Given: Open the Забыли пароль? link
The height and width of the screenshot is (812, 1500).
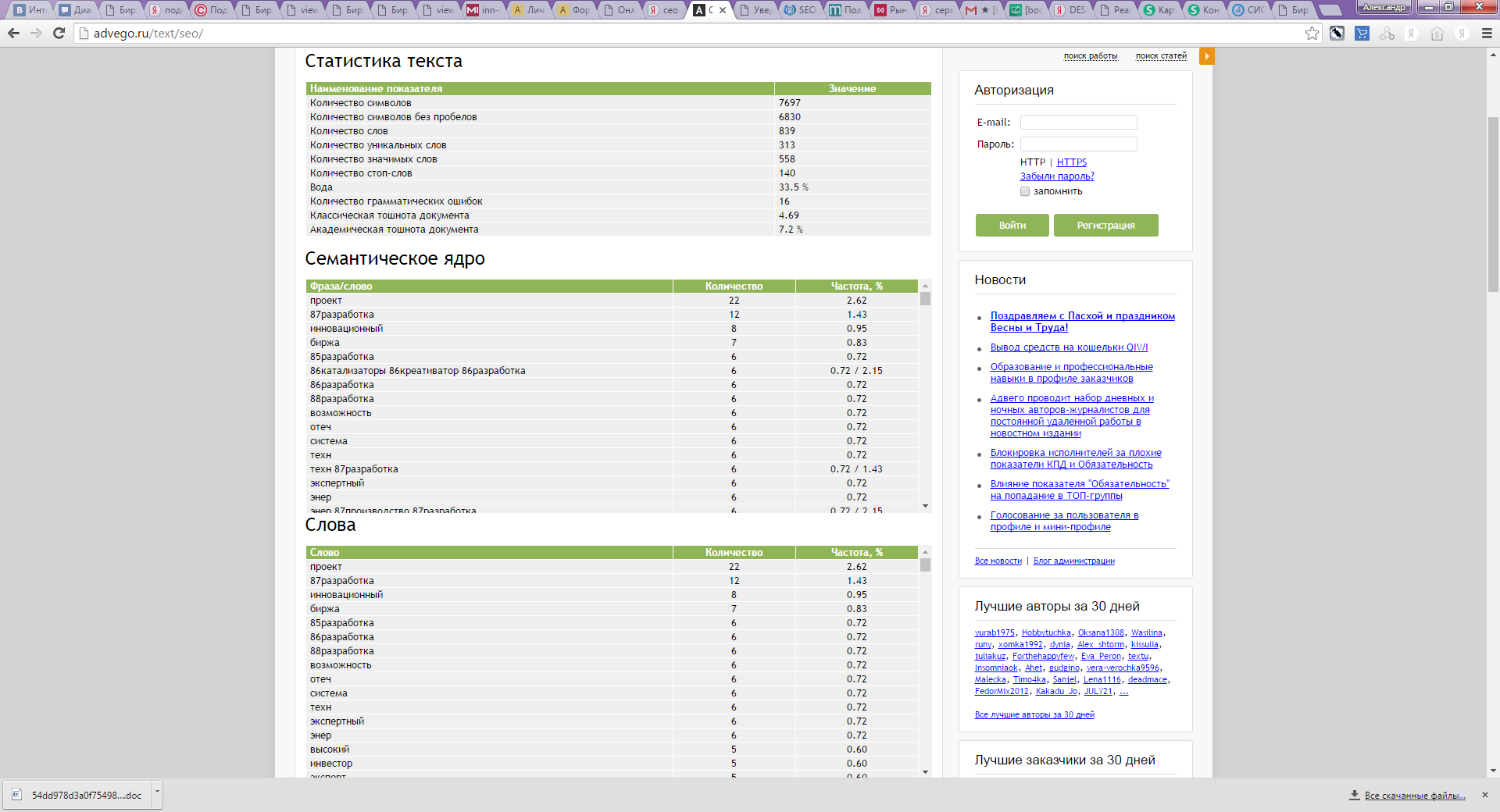Looking at the screenshot, I should click(1057, 176).
